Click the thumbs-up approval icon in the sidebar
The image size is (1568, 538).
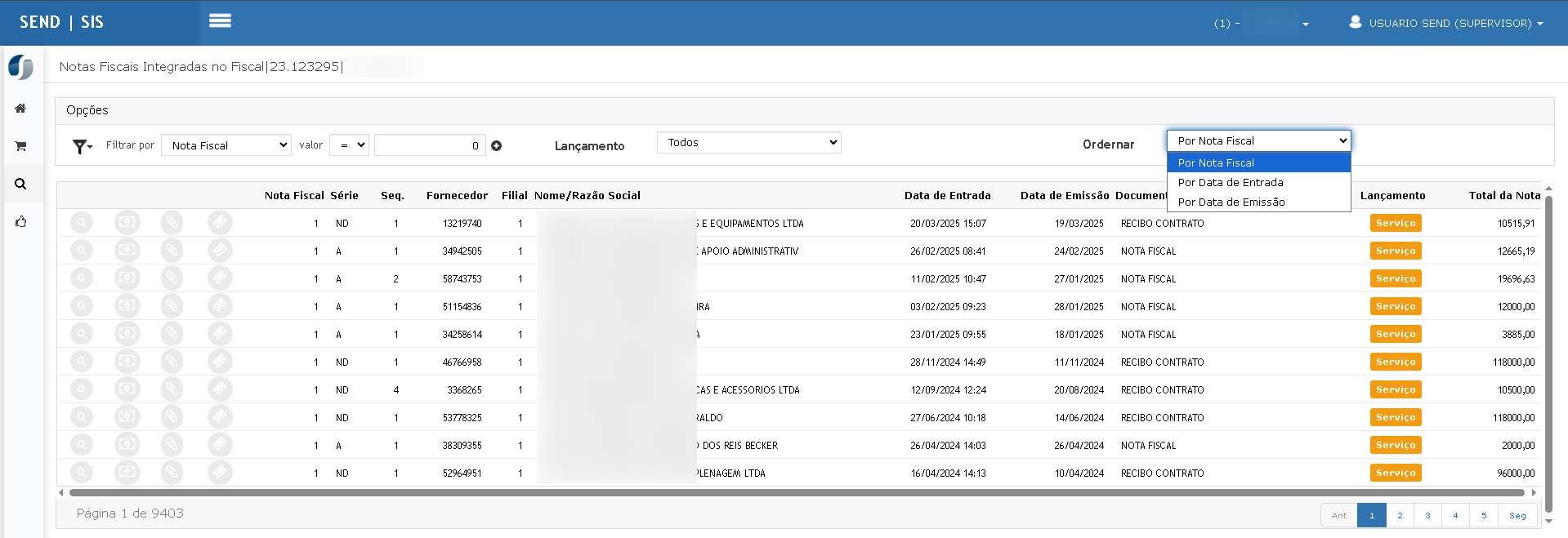tap(20, 222)
